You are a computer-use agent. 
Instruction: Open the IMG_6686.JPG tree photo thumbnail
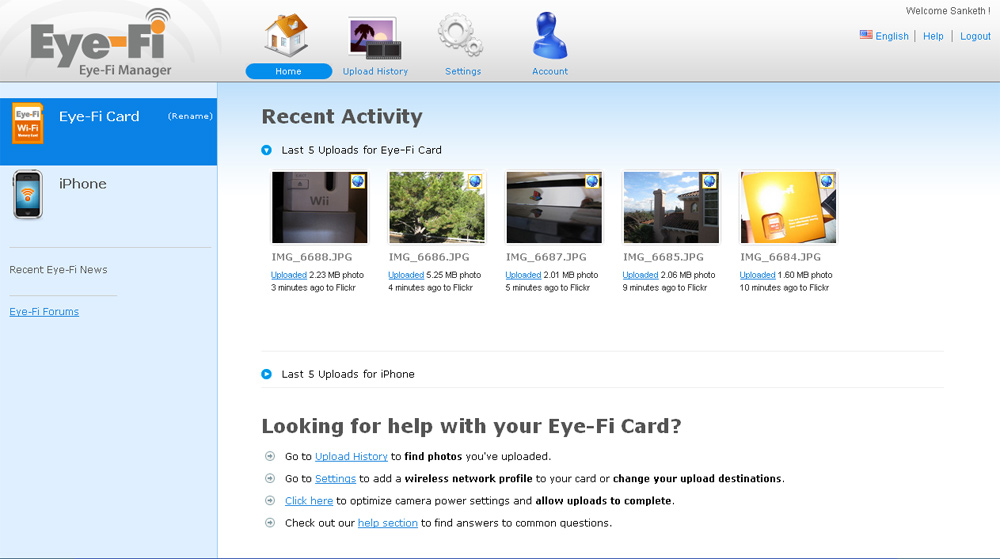pyautogui.click(x=437, y=207)
